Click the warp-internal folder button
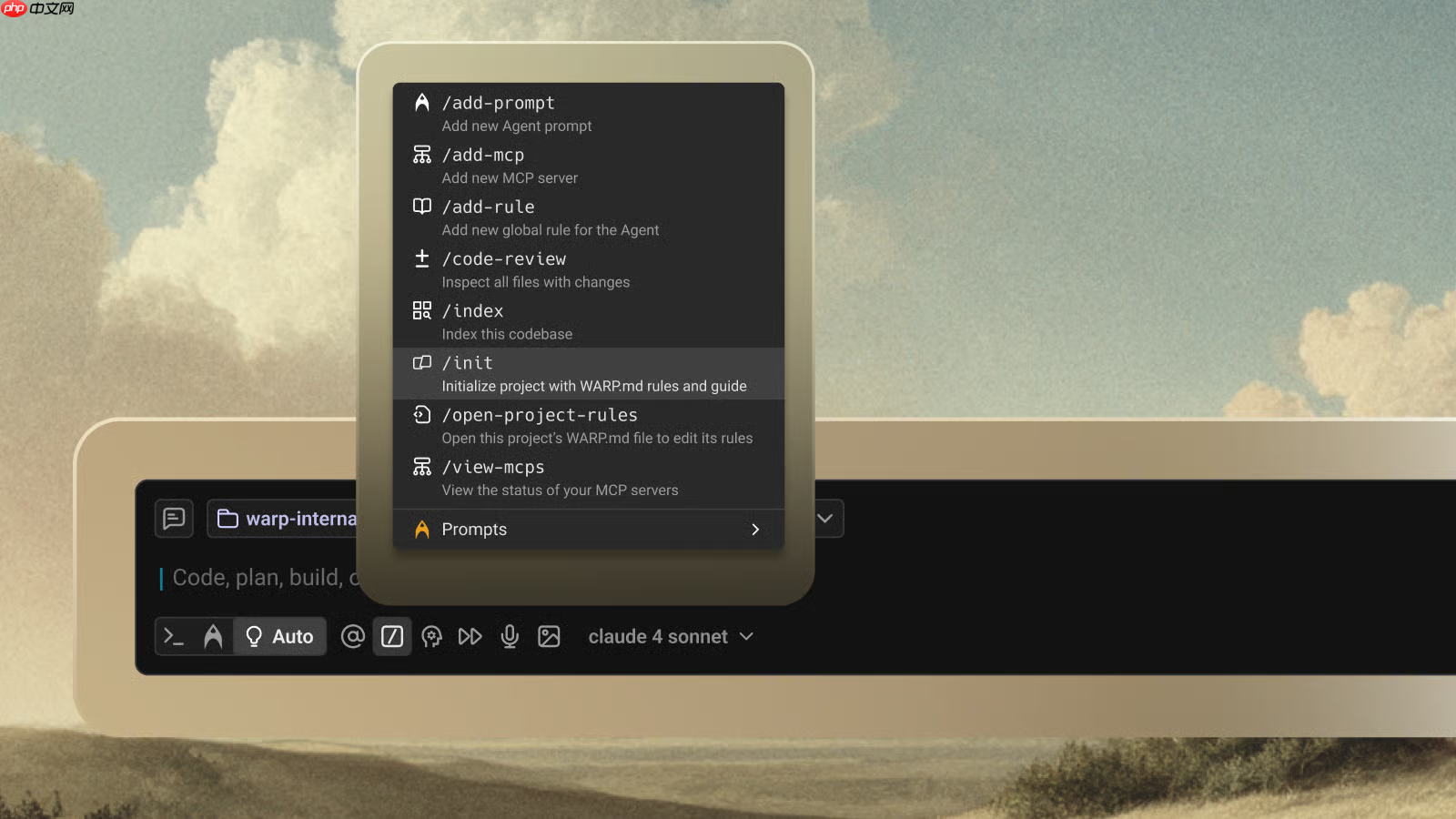The image size is (1456, 819). (x=284, y=519)
